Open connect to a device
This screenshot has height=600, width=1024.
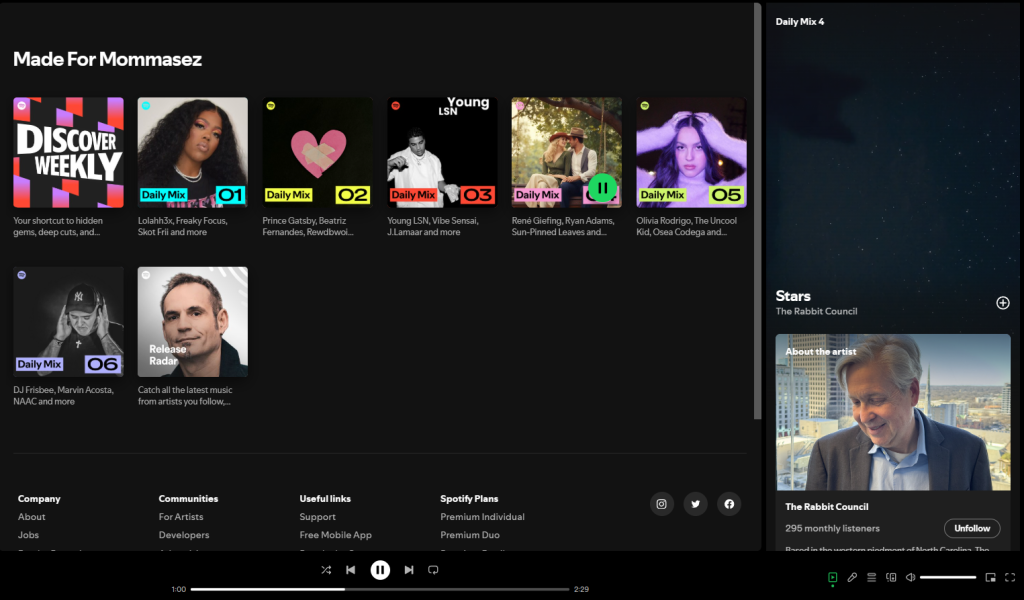pyautogui.click(x=891, y=577)
